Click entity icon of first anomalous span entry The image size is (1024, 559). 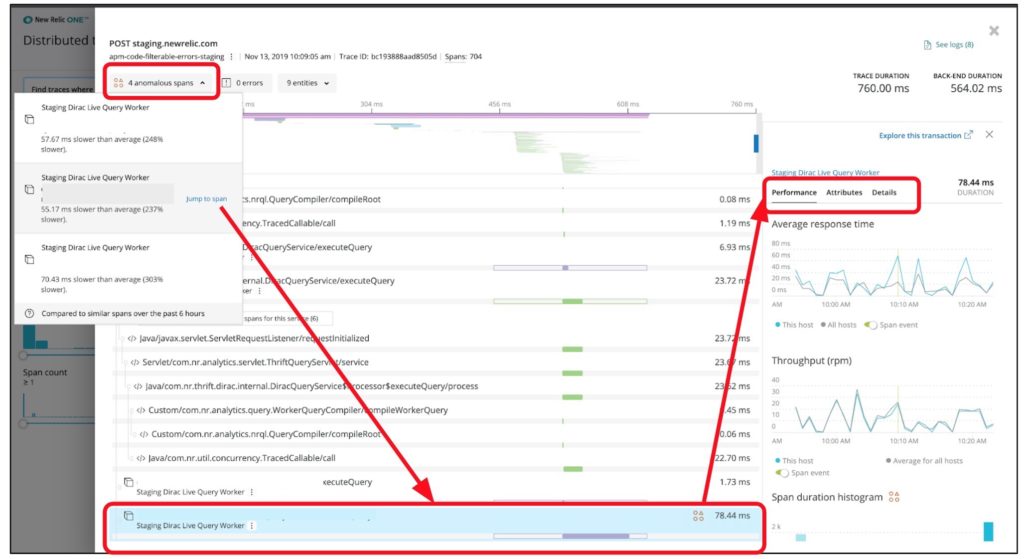coord(29,120)
